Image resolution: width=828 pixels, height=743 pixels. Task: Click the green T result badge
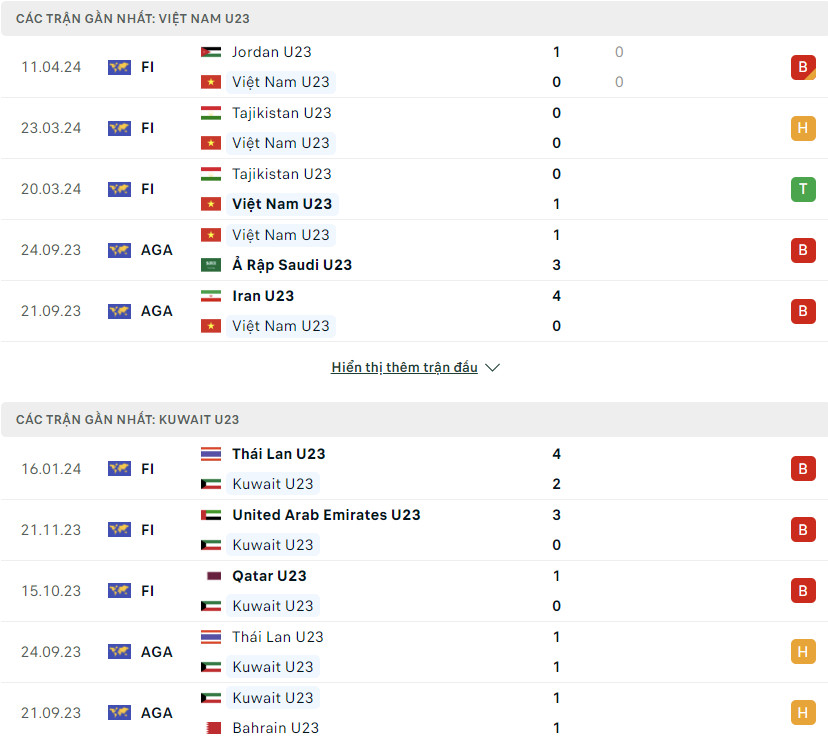(x=803, y=188)
